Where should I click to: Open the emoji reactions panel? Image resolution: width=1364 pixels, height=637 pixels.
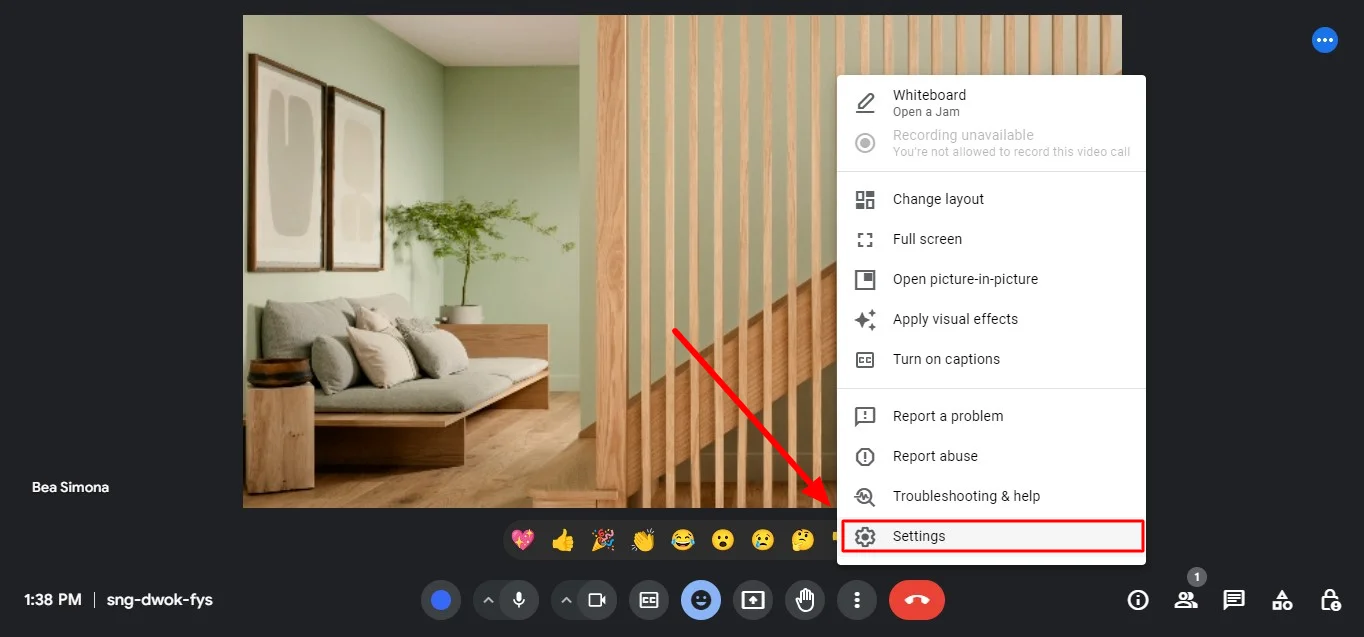[701, 599]
